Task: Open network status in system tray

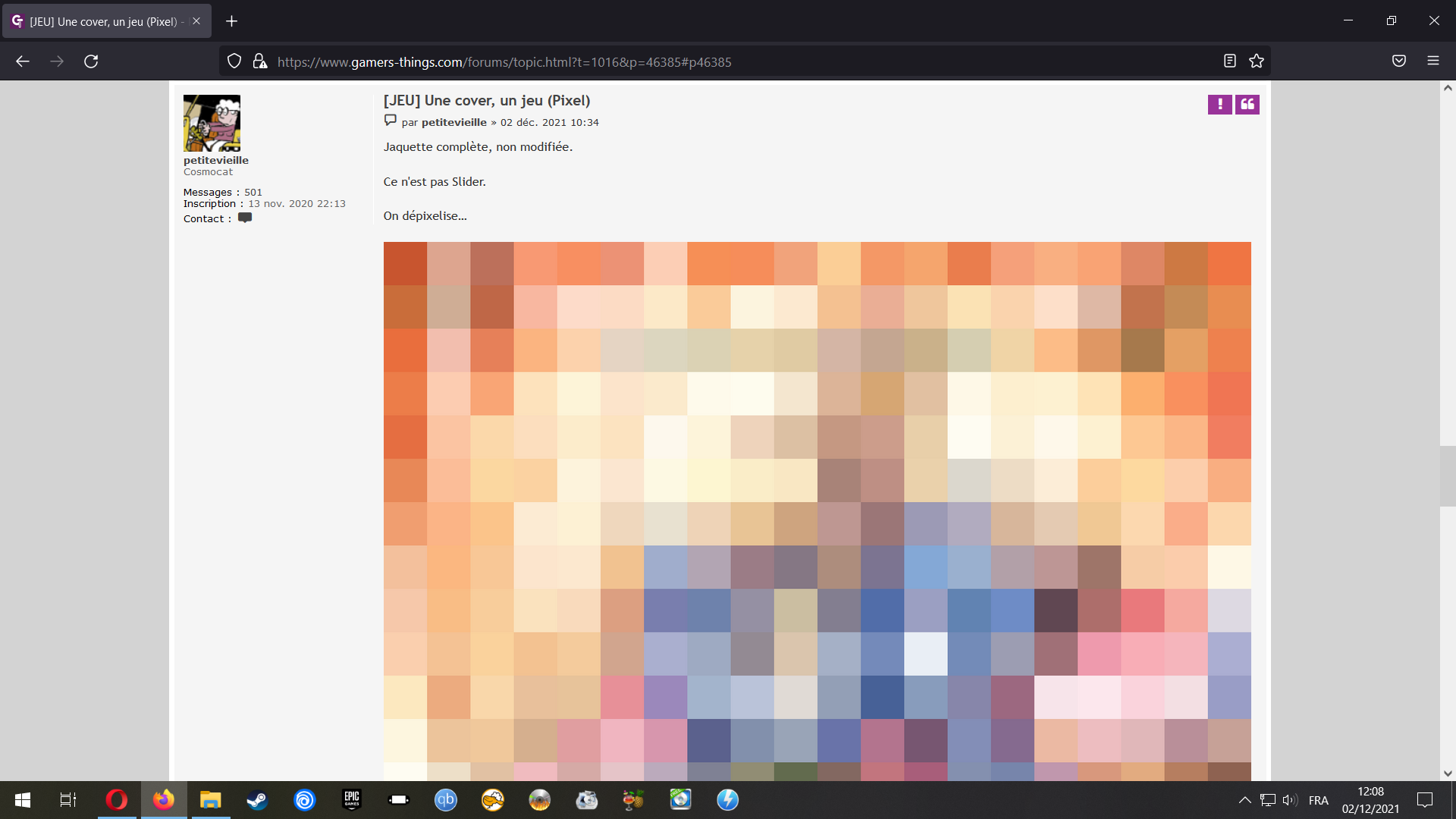Action: pos(1268,800)
